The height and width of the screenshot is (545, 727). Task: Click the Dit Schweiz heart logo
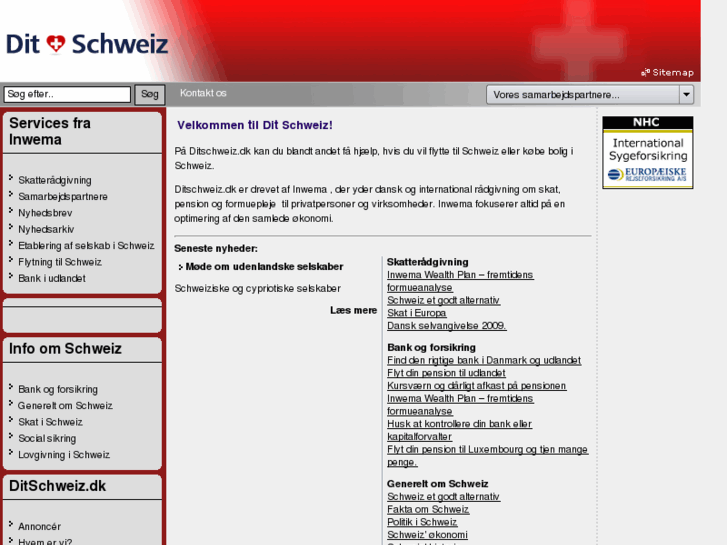click(87, 45)
